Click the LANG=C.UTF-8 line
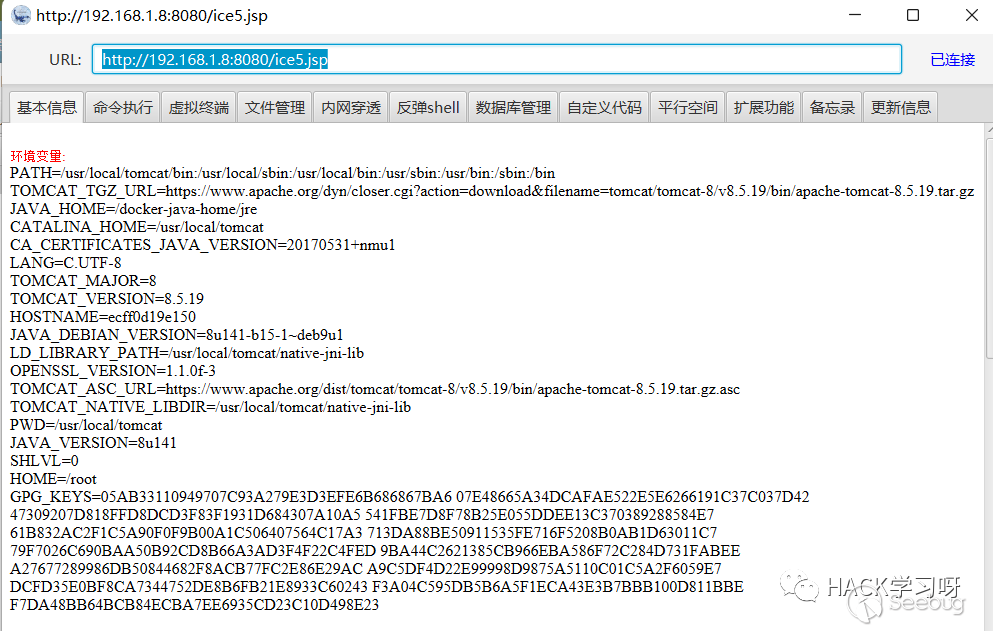Screen dimensions: 993x631 click(x=66, y=263)
